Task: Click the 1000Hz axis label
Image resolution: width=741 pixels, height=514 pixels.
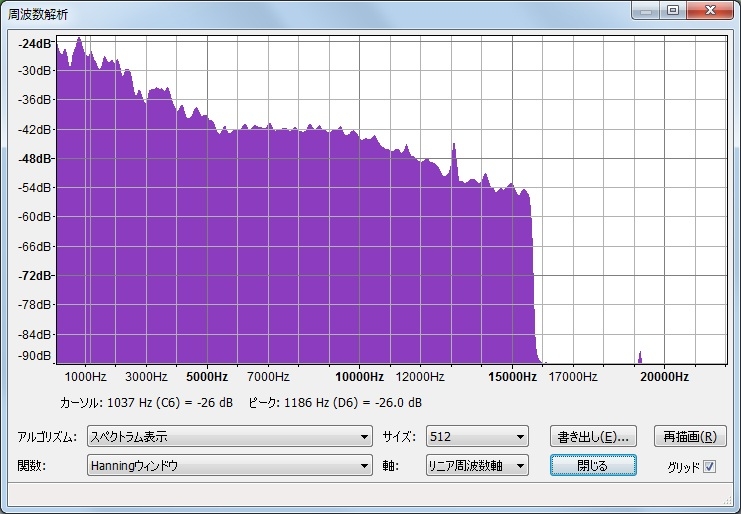Action: point(86,377)
